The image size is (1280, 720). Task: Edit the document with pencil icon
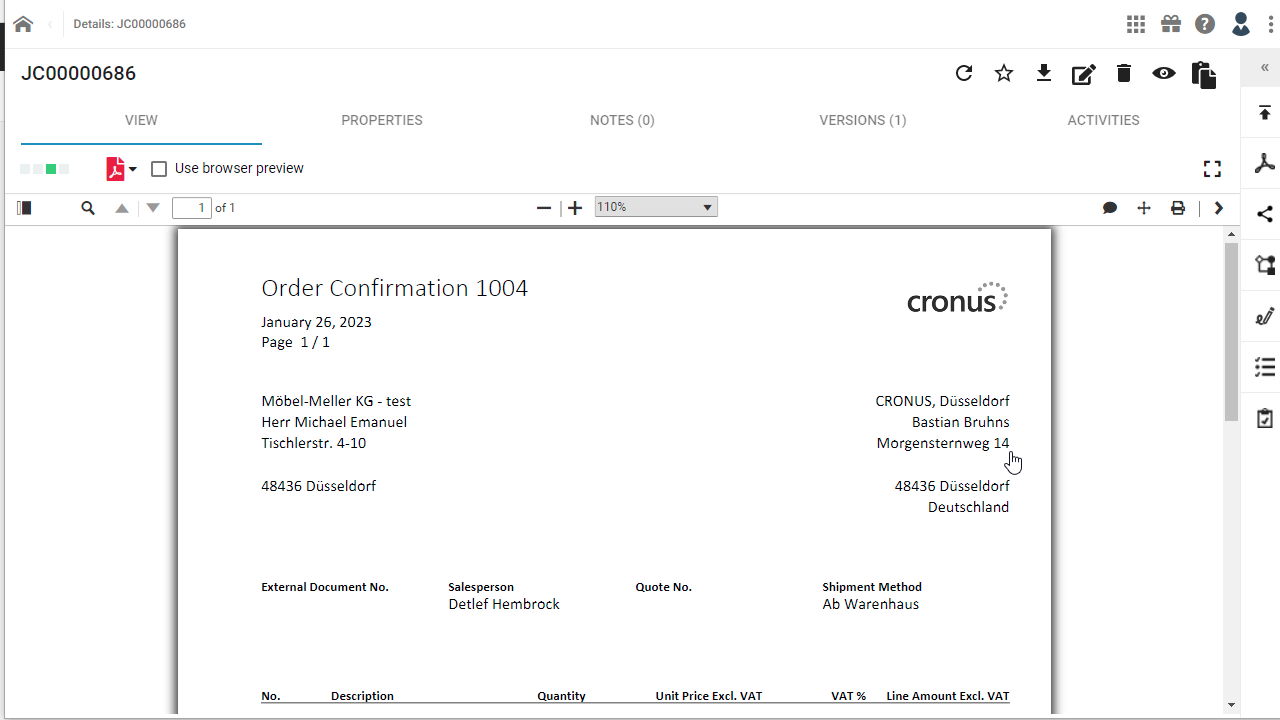(x=1084, y=74)
